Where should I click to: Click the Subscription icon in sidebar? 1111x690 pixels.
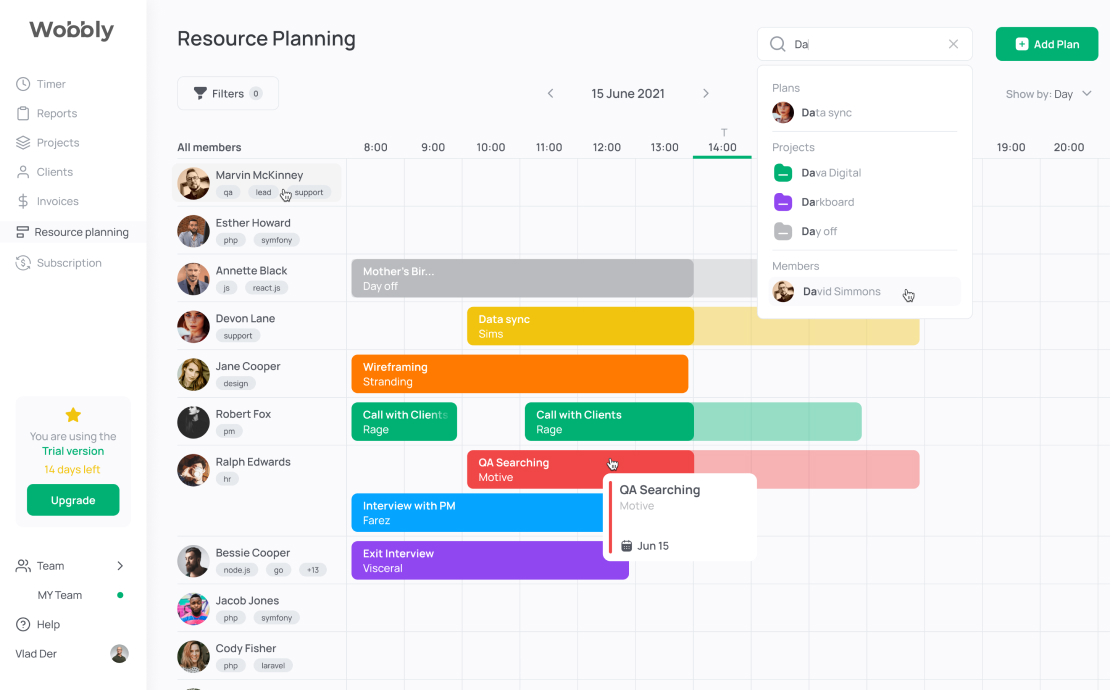coord(23,263)
